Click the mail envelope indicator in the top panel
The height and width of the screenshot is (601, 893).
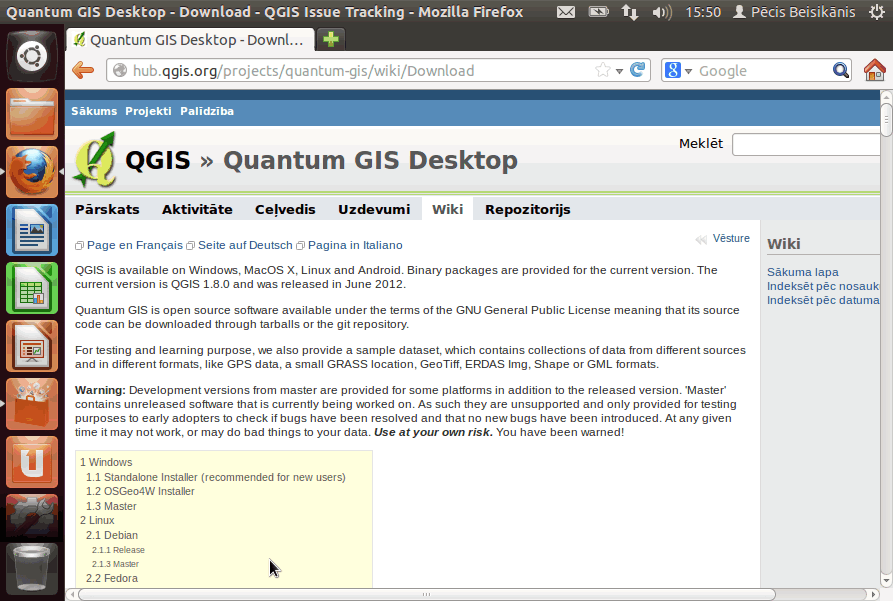coord(566,12)
